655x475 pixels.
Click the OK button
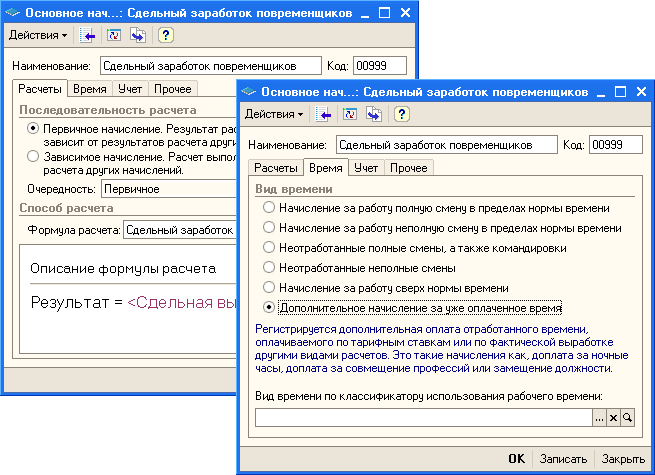517,459
